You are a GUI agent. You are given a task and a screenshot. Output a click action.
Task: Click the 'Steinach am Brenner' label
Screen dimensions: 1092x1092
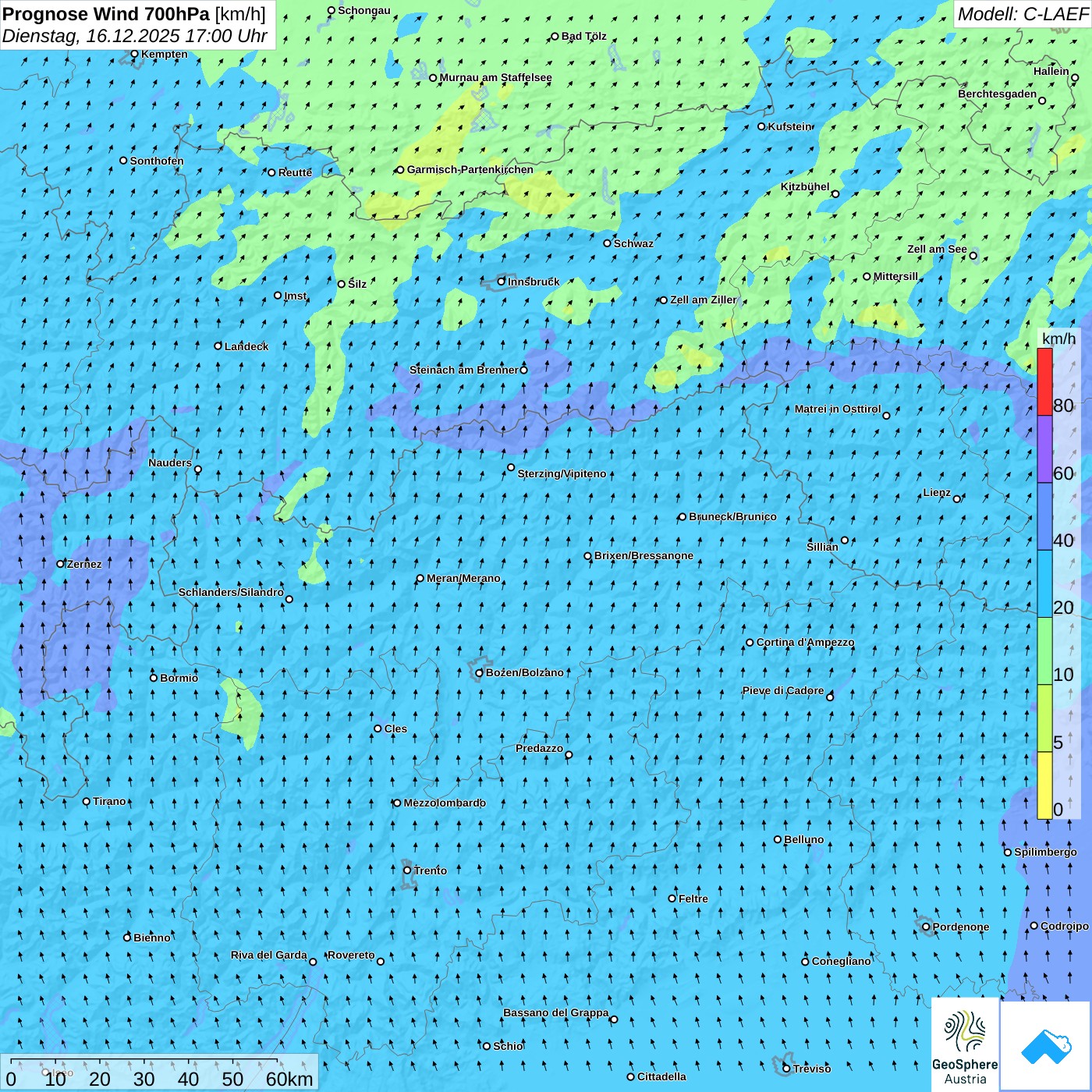464,370
